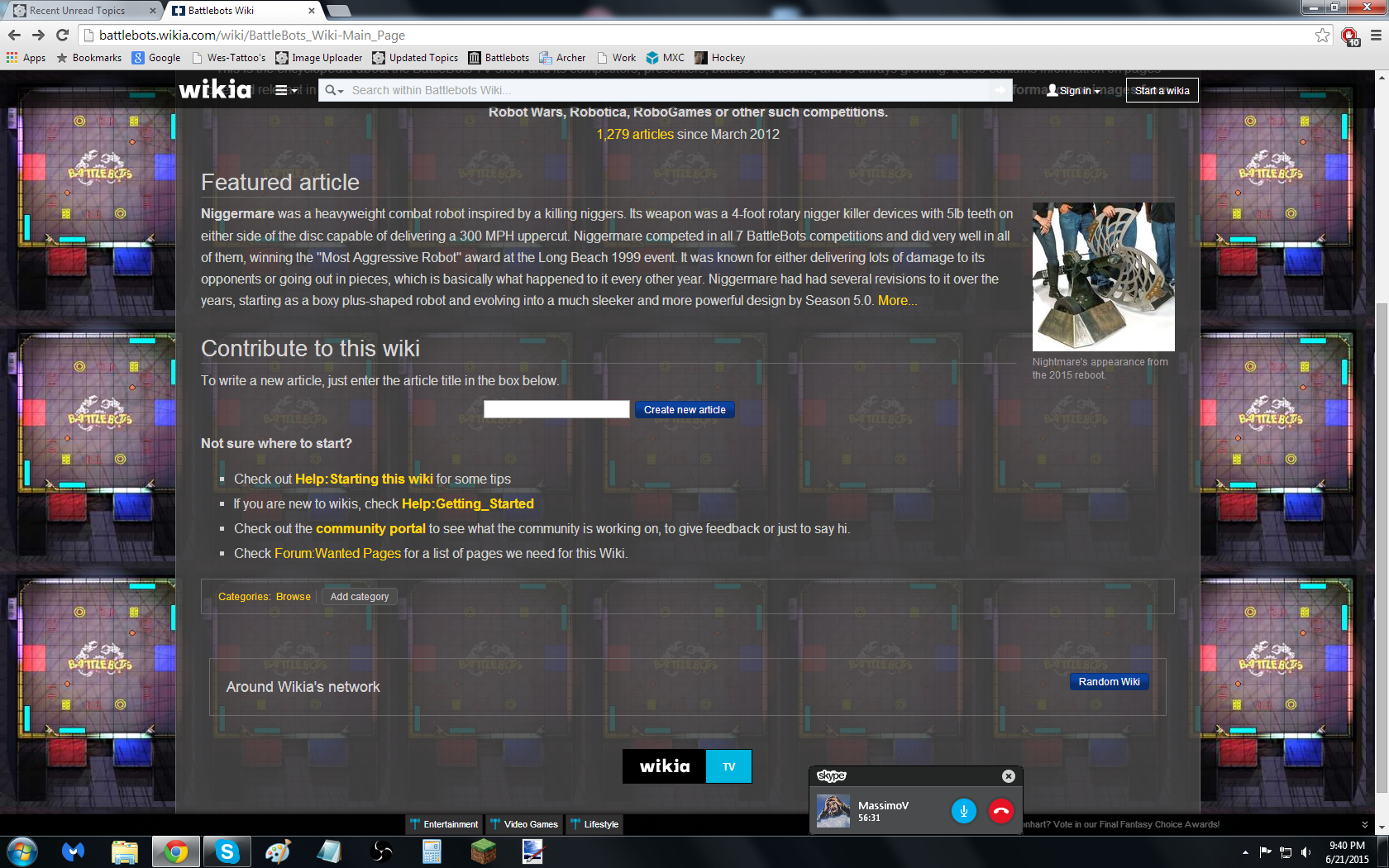Screen dimensions: 1389x868
Task: Open the search scope dropdown beside the magnifier
Action: click(334, 90)
